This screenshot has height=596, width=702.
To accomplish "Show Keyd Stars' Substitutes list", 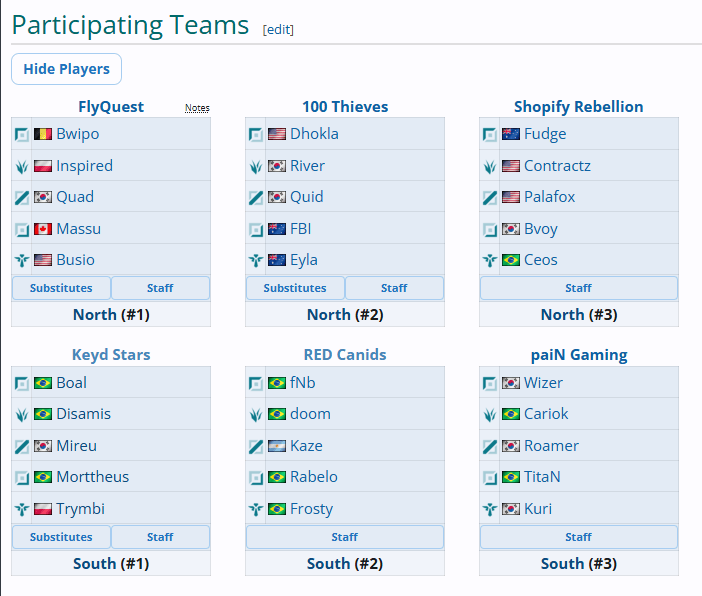I will pyautogui.click(x=61, y=537).
